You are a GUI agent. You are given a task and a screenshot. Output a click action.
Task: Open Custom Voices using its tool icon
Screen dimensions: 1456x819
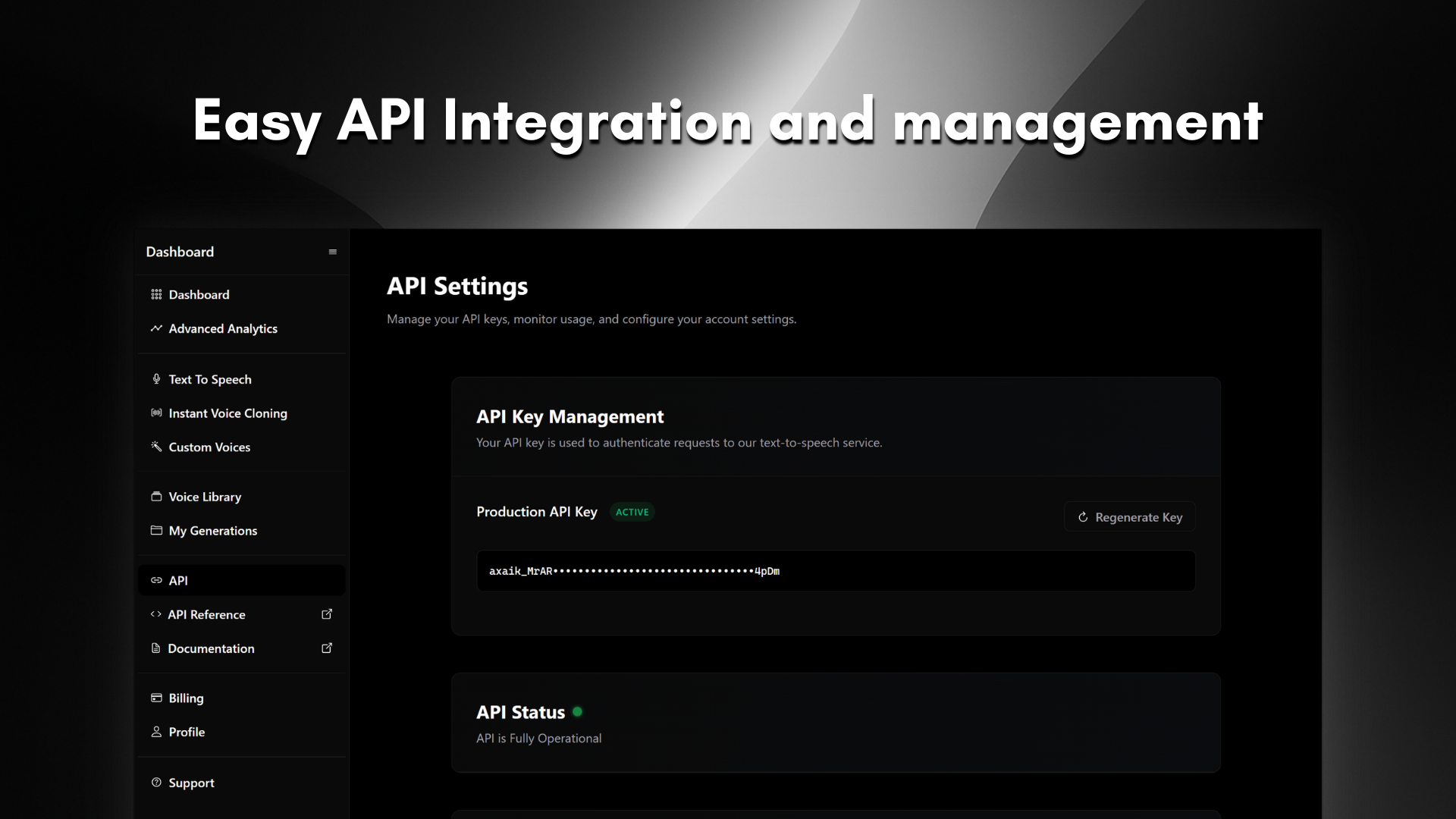[x=156, y=447]
